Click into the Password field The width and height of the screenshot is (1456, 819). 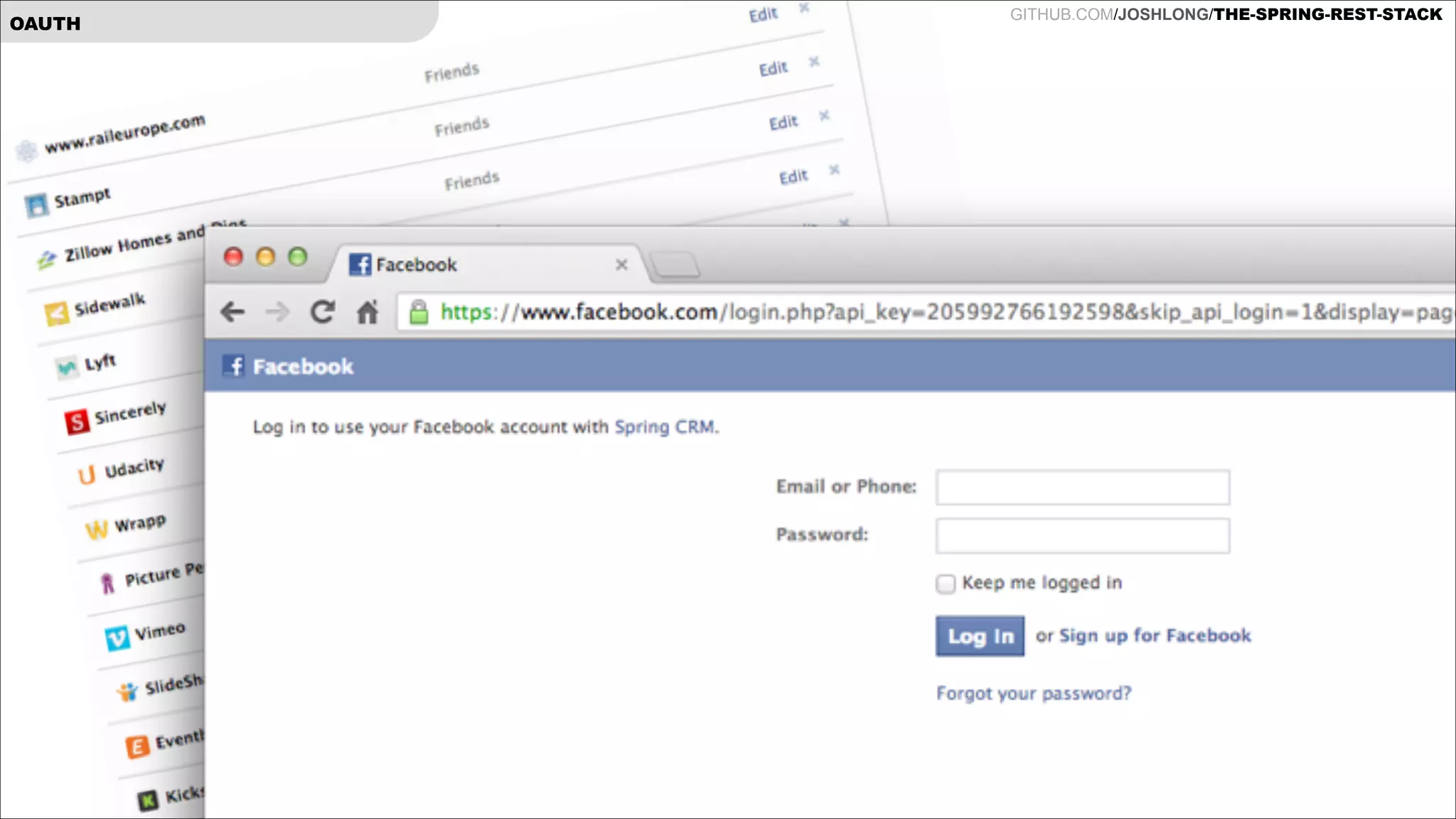[x=1082, y=535]
